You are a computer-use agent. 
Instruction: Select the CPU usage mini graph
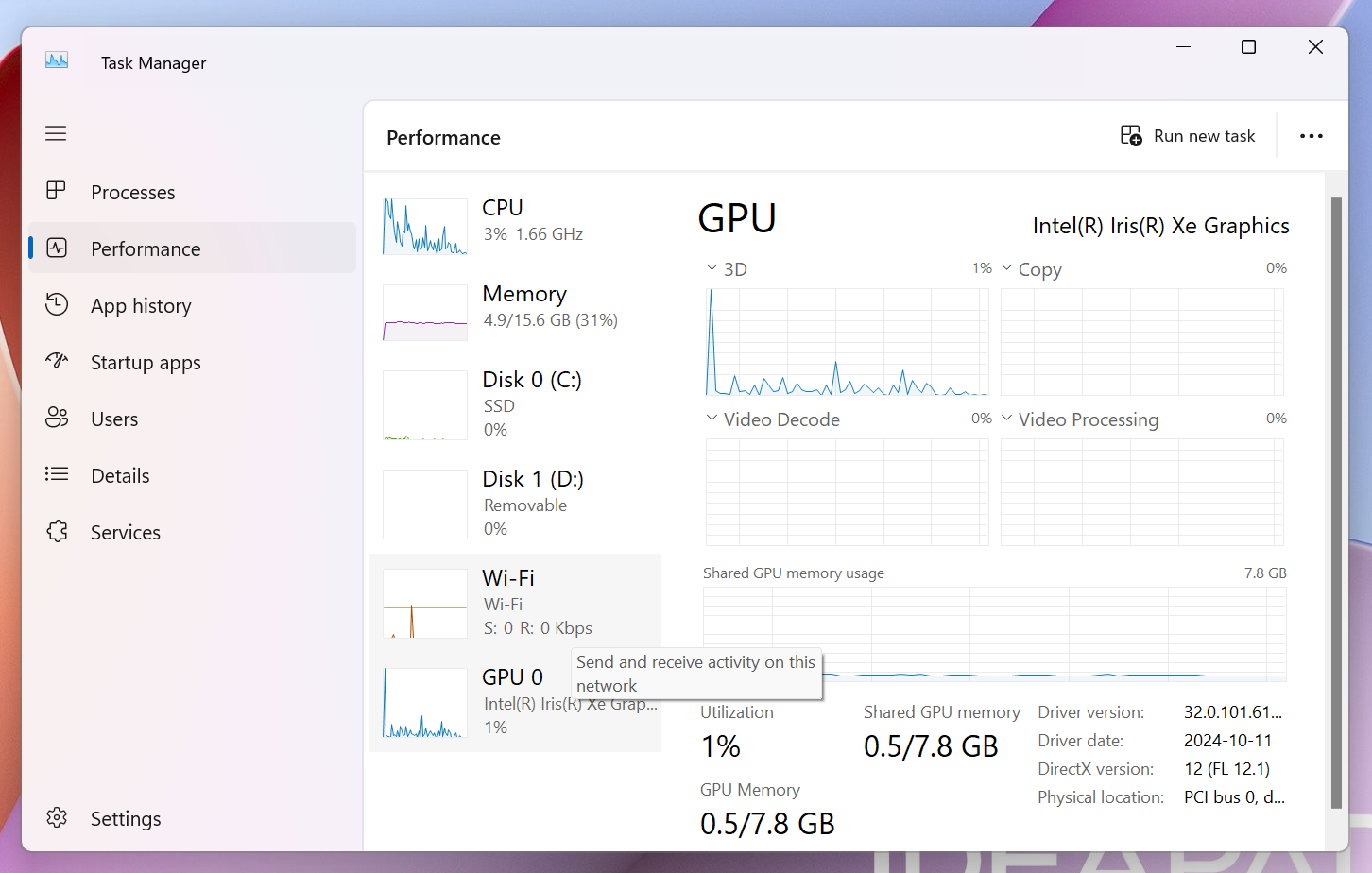coord(425,227)
